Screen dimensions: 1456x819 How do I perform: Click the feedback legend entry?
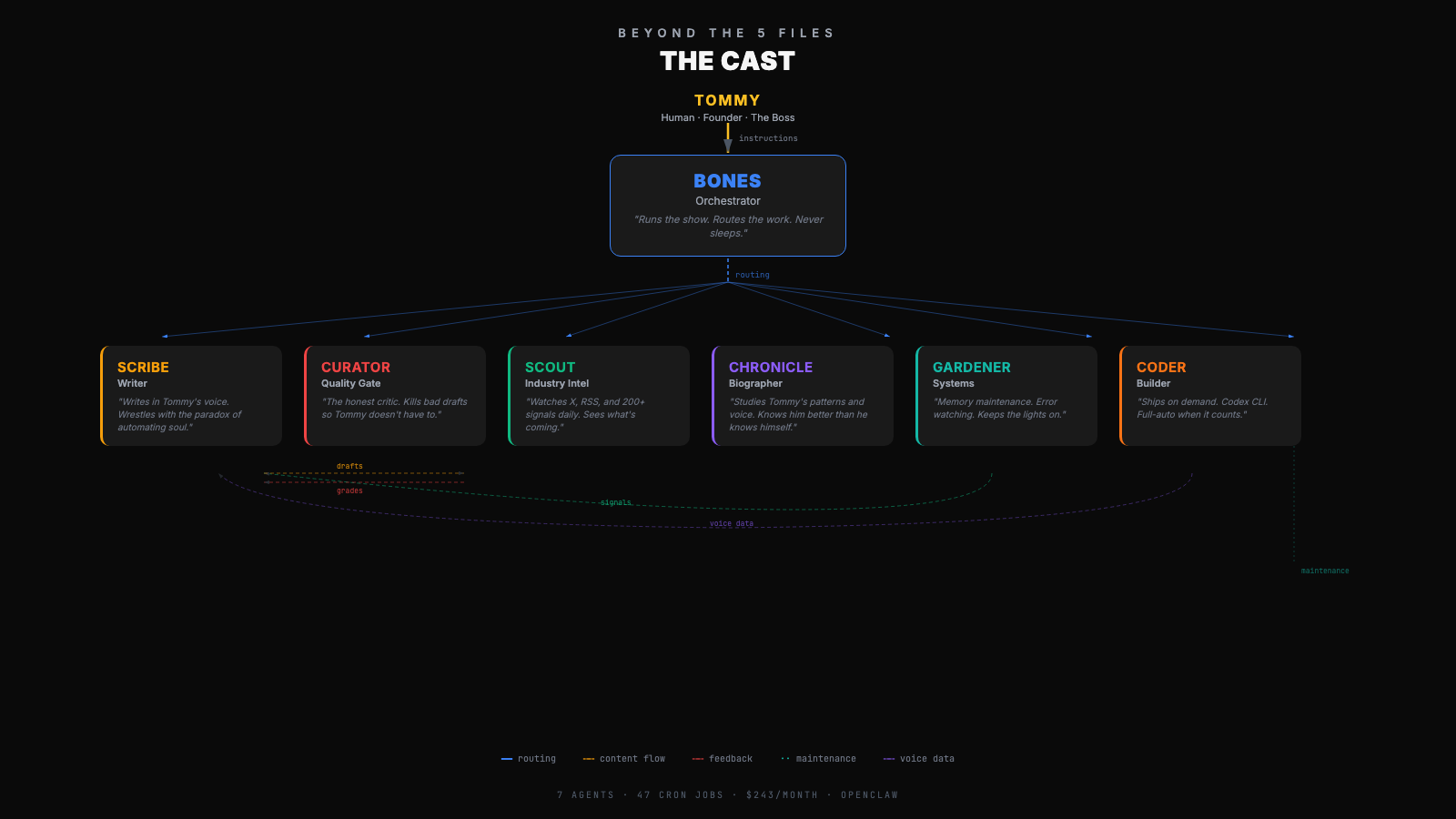(723, 759)
